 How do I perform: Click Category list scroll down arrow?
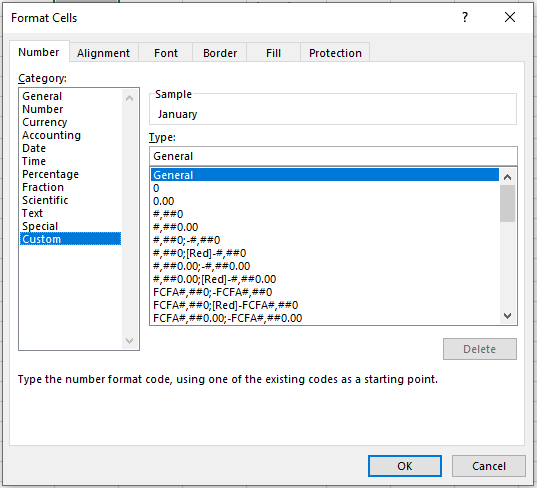pyautogui.click(x=129, y=340)
